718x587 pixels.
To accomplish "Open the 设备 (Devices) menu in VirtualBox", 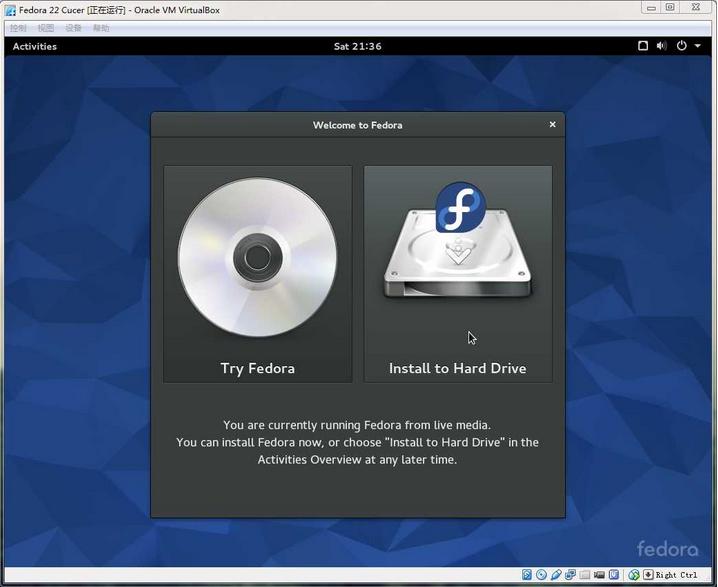I will tap(73, 28).
